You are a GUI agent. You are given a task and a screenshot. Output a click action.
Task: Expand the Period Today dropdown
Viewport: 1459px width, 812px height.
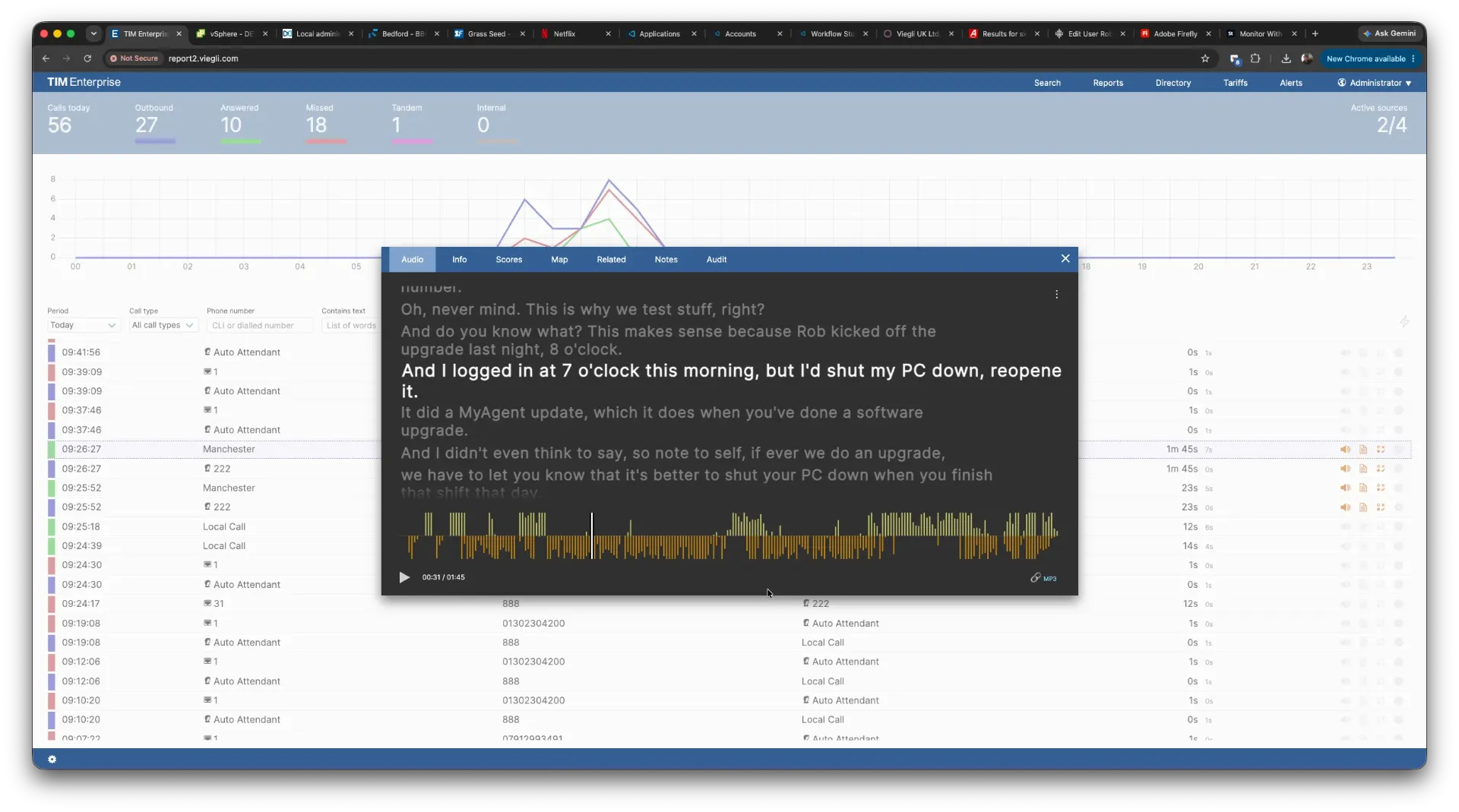[83, 325]
